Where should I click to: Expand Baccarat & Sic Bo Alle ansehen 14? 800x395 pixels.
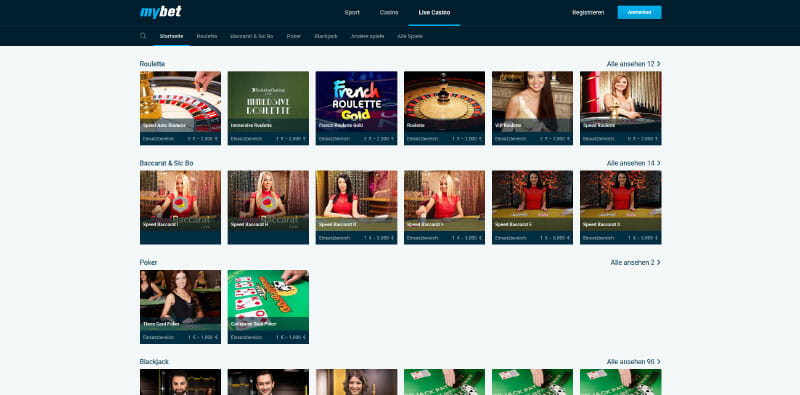(x=634, y=163)
